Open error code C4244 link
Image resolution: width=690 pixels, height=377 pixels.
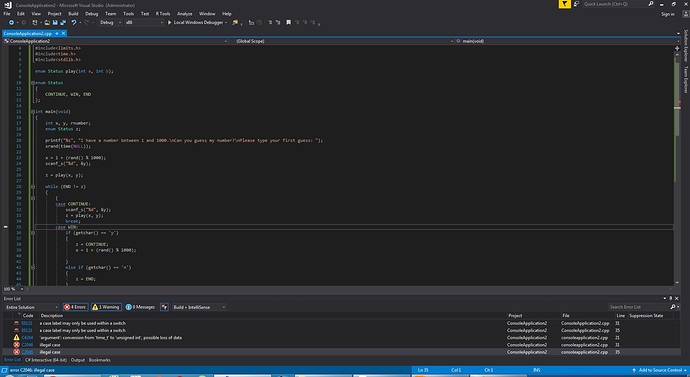pyautogui.click(x=27, y=337)
